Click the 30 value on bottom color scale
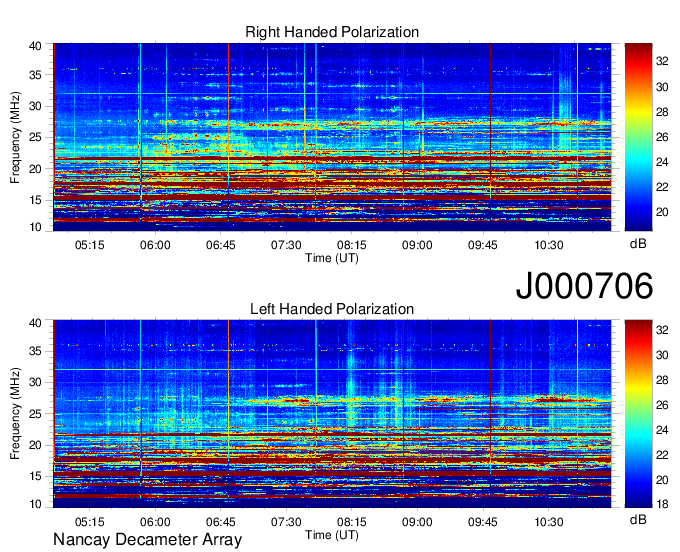 (662, 356)
